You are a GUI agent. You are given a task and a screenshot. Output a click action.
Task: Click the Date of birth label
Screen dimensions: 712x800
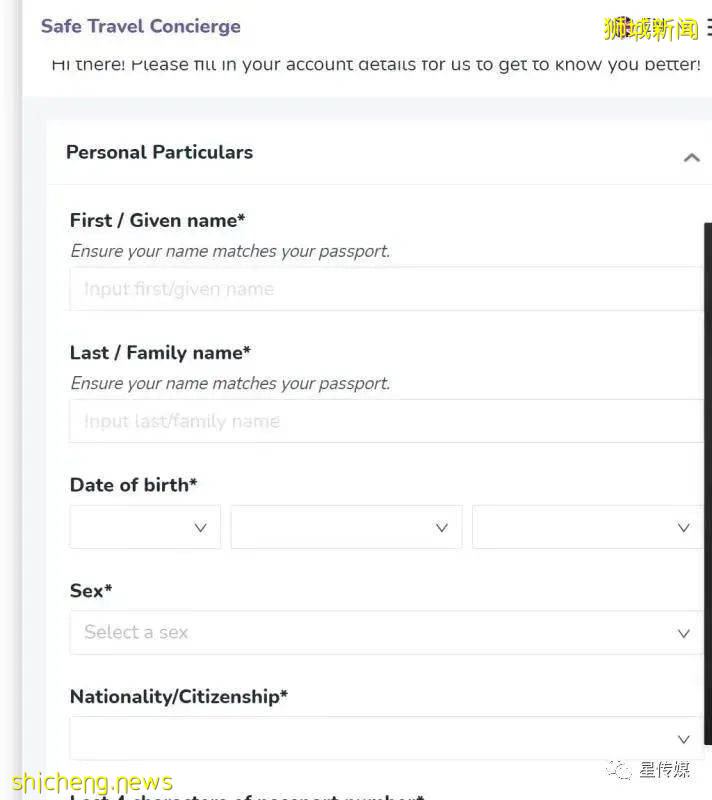coord(133,485)
